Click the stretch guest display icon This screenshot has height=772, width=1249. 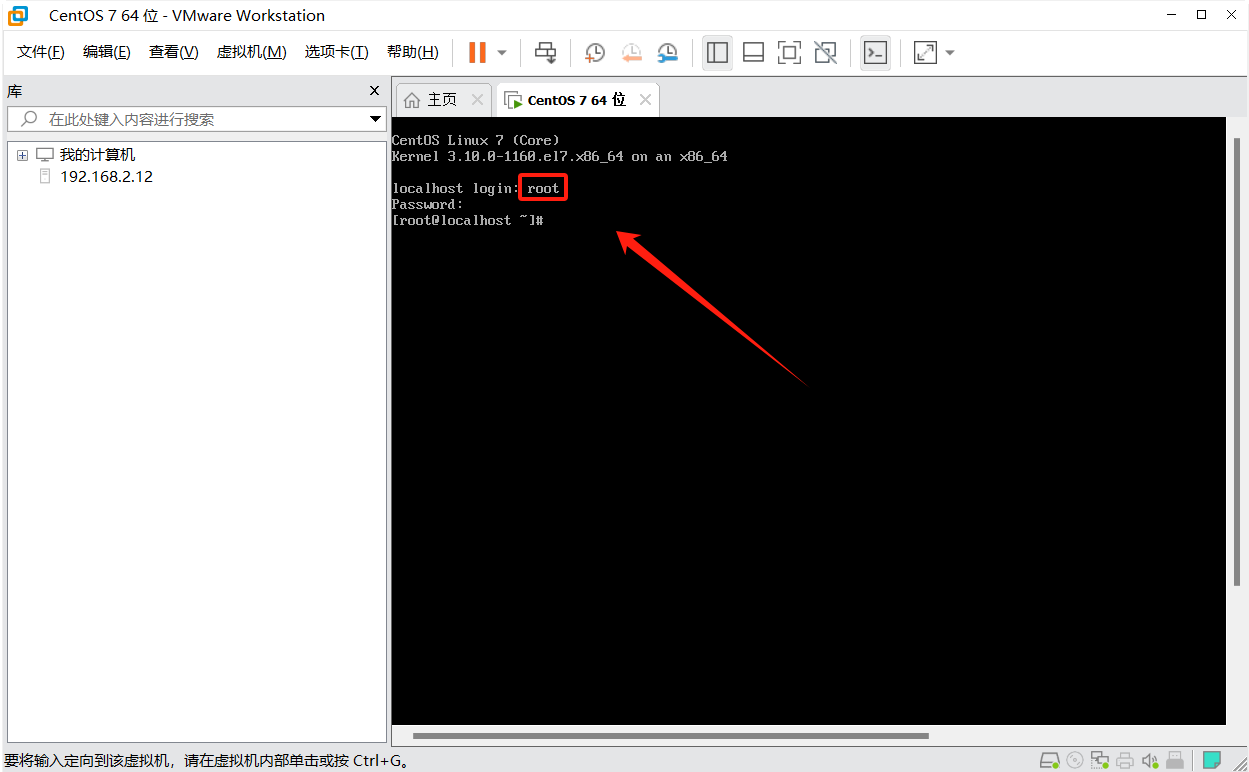tap(925, 52)
